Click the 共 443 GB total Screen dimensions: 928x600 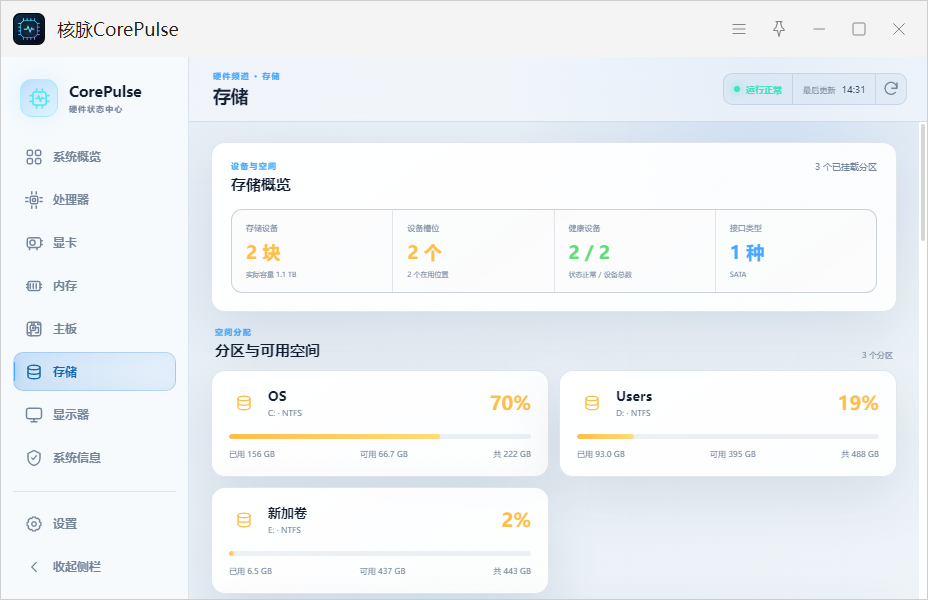tap(512, 572)
